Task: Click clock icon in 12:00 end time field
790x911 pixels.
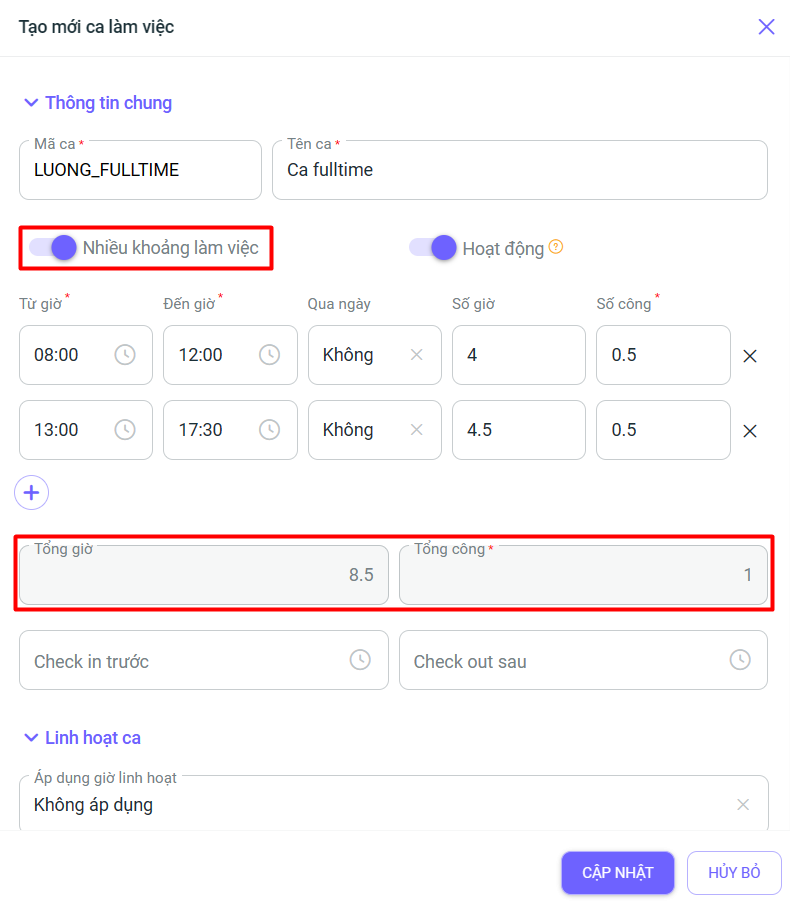Action: (270, 354)
